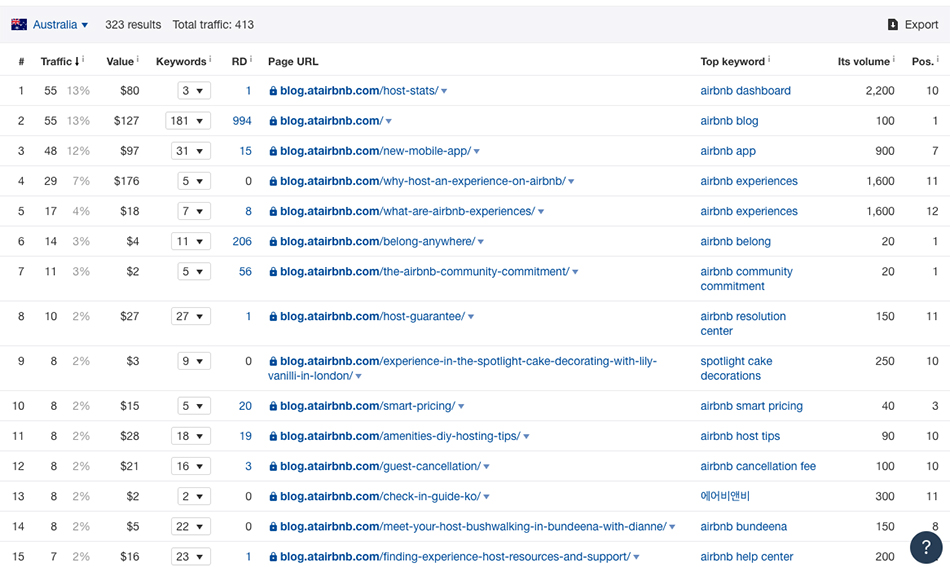Viewport: 950px width, 567px height.
Task: Click the Its volume info icon
Action: (894, 59)
